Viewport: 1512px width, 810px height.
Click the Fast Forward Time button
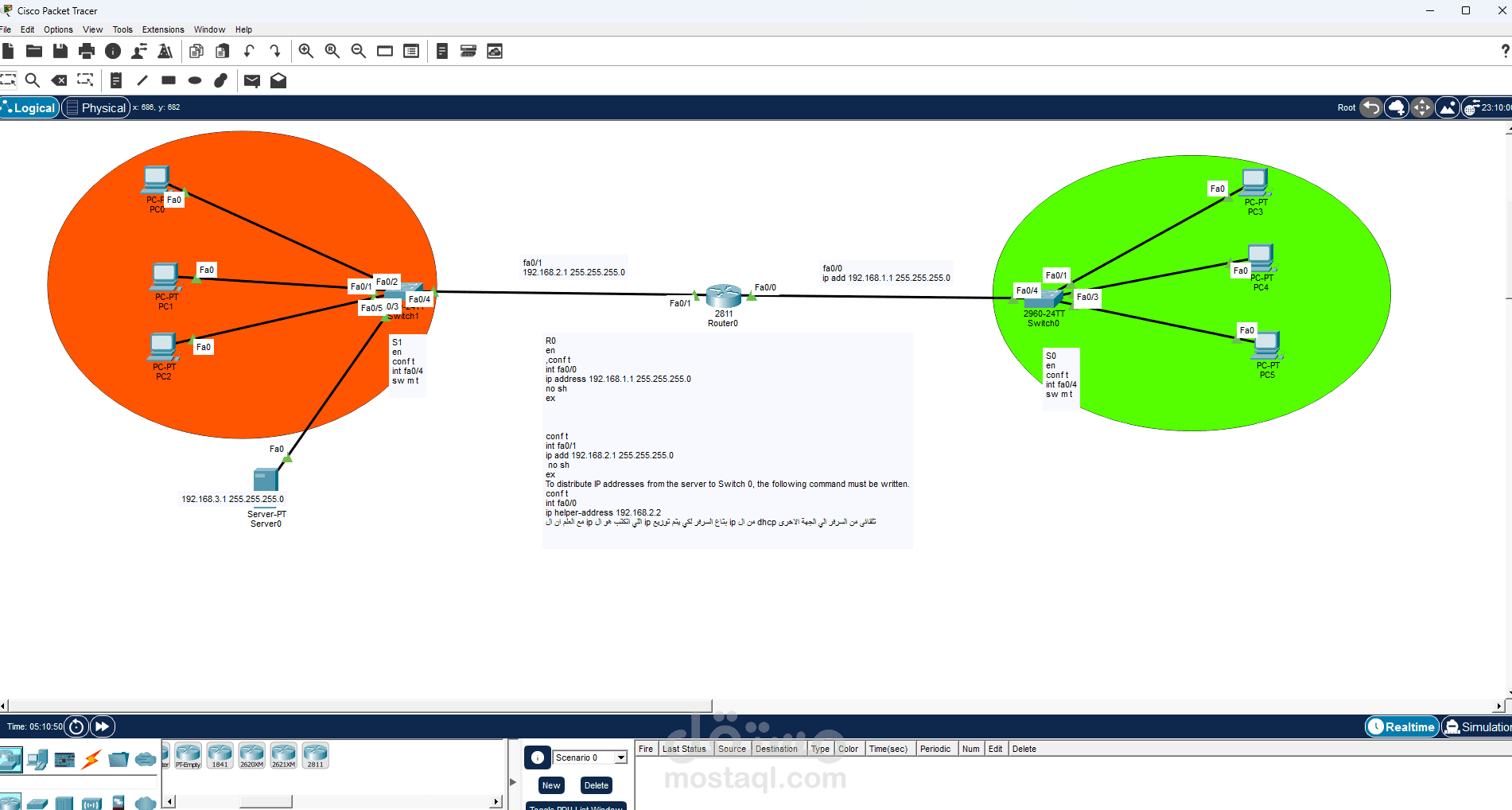click(103, 726)
